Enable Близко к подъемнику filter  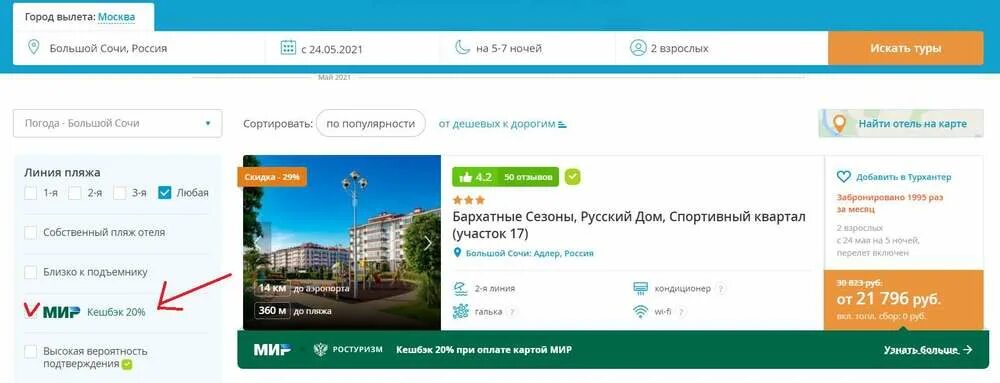(31, 272)
